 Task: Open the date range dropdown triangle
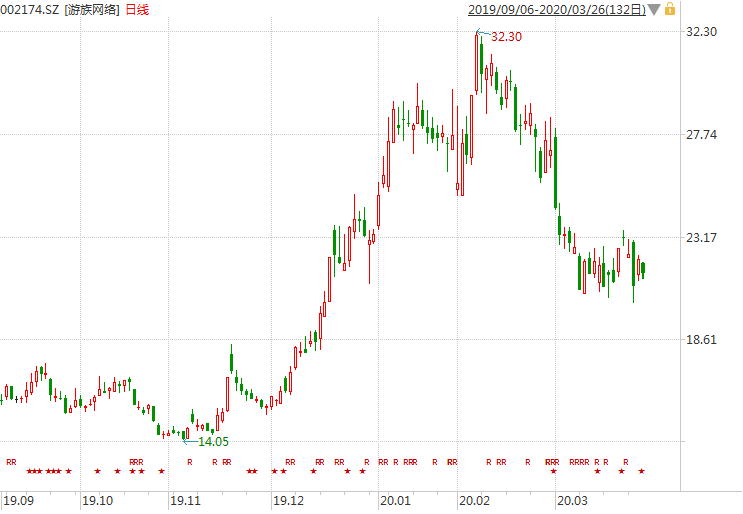click(653, 10)
